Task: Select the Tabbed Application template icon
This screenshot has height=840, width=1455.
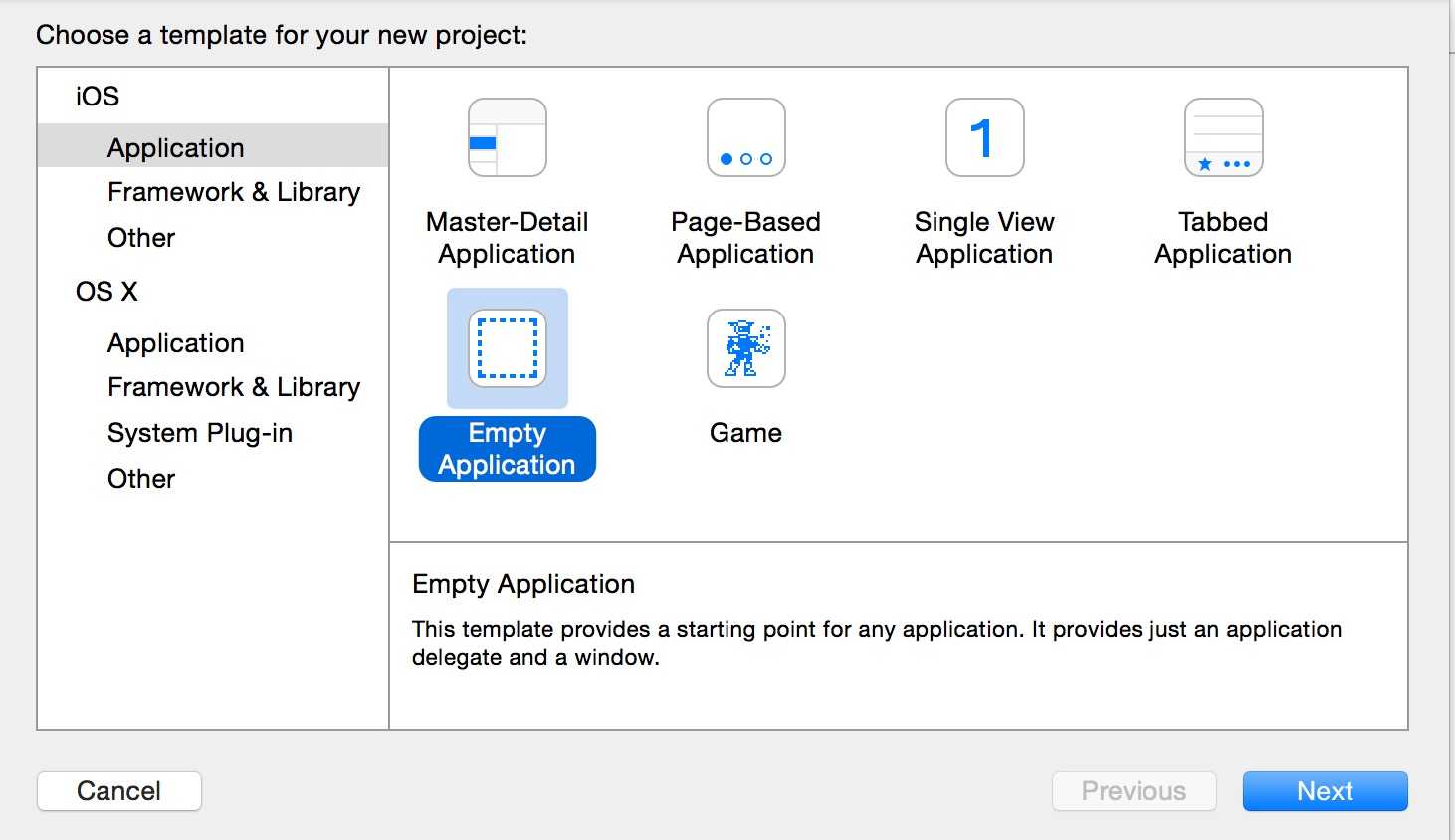Action: [1224, 137]
